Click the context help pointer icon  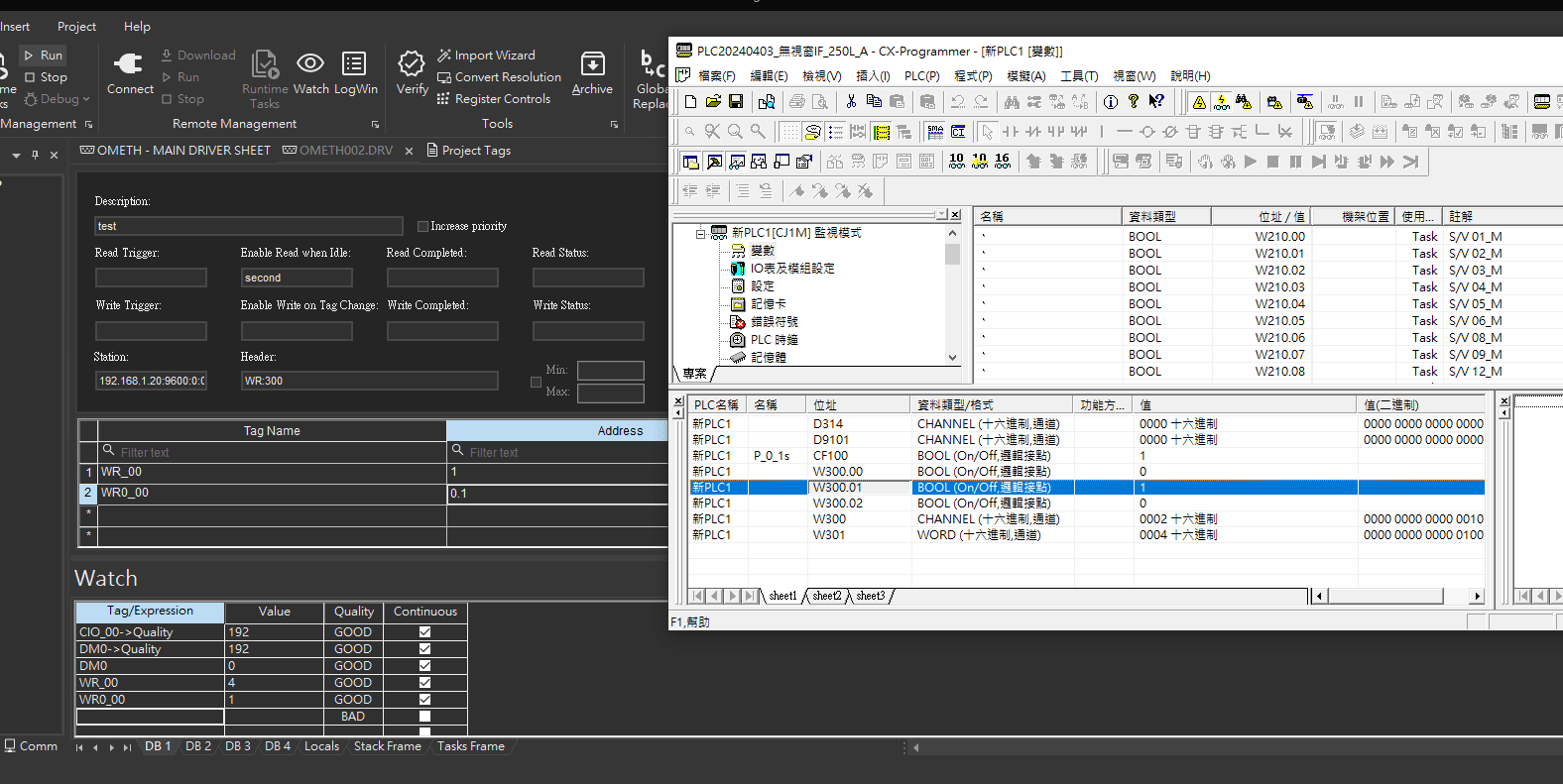coord(1156,101)
